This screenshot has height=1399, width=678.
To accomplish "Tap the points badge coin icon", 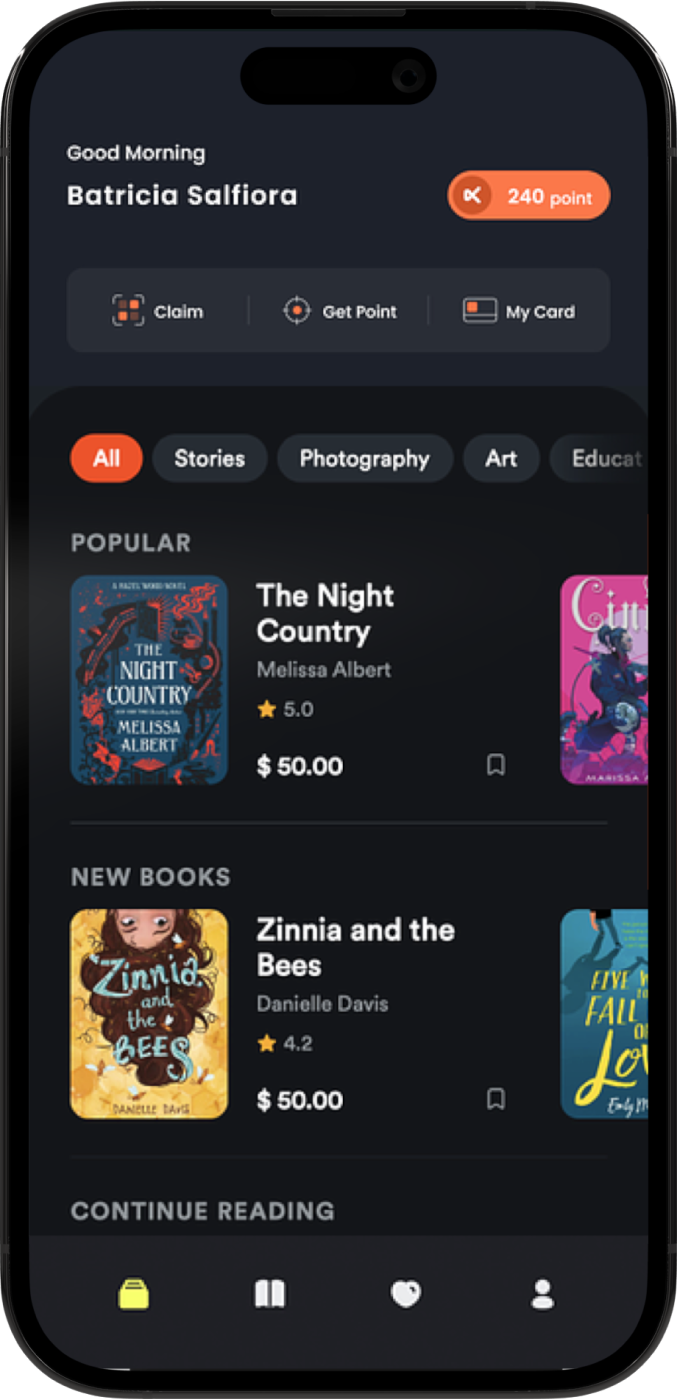I will click(473, 196).
